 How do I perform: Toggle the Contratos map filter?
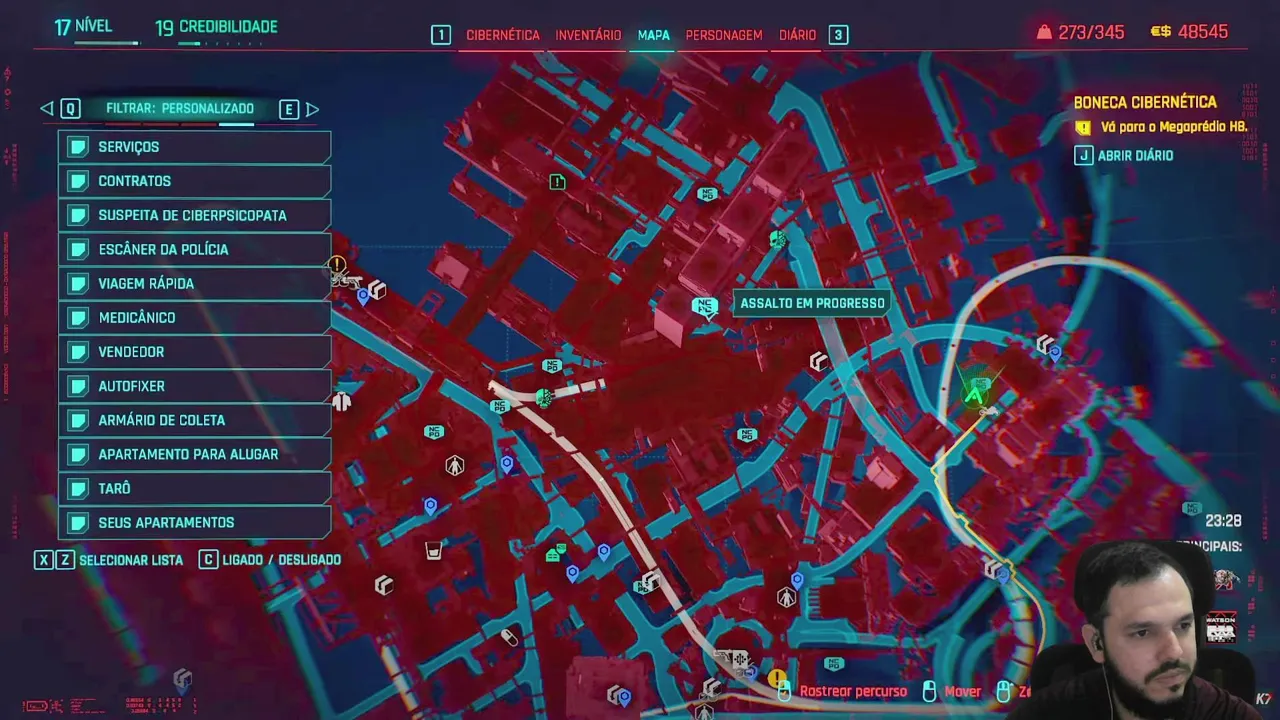point(194,181)
